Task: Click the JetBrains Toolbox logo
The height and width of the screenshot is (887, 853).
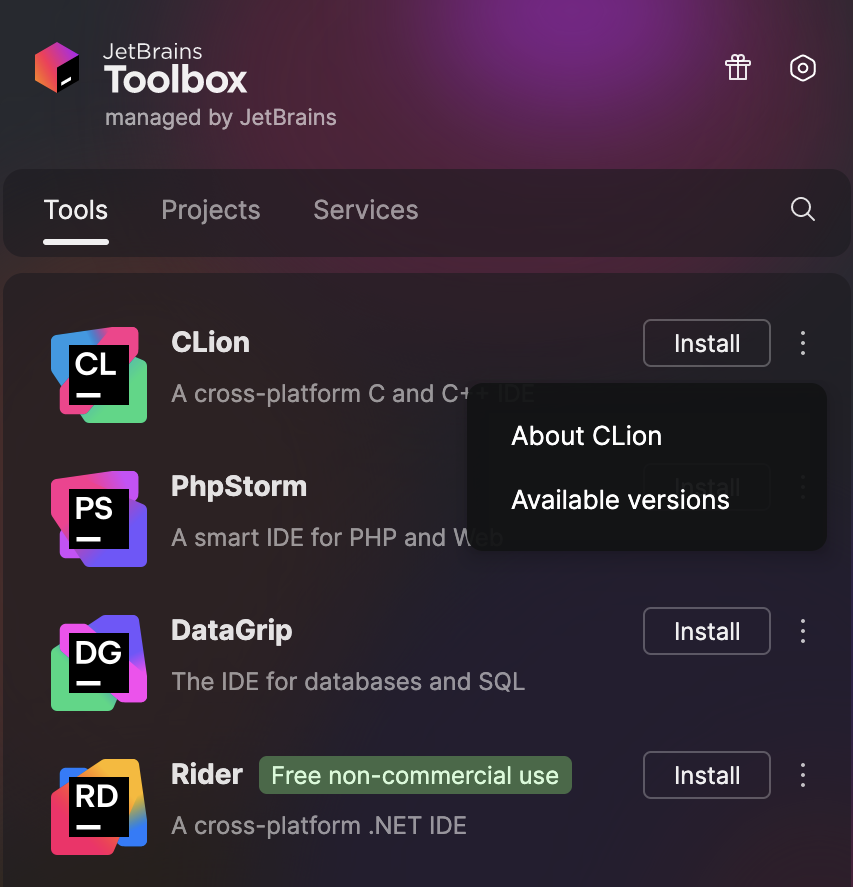Action: click(x=57, y=67)
